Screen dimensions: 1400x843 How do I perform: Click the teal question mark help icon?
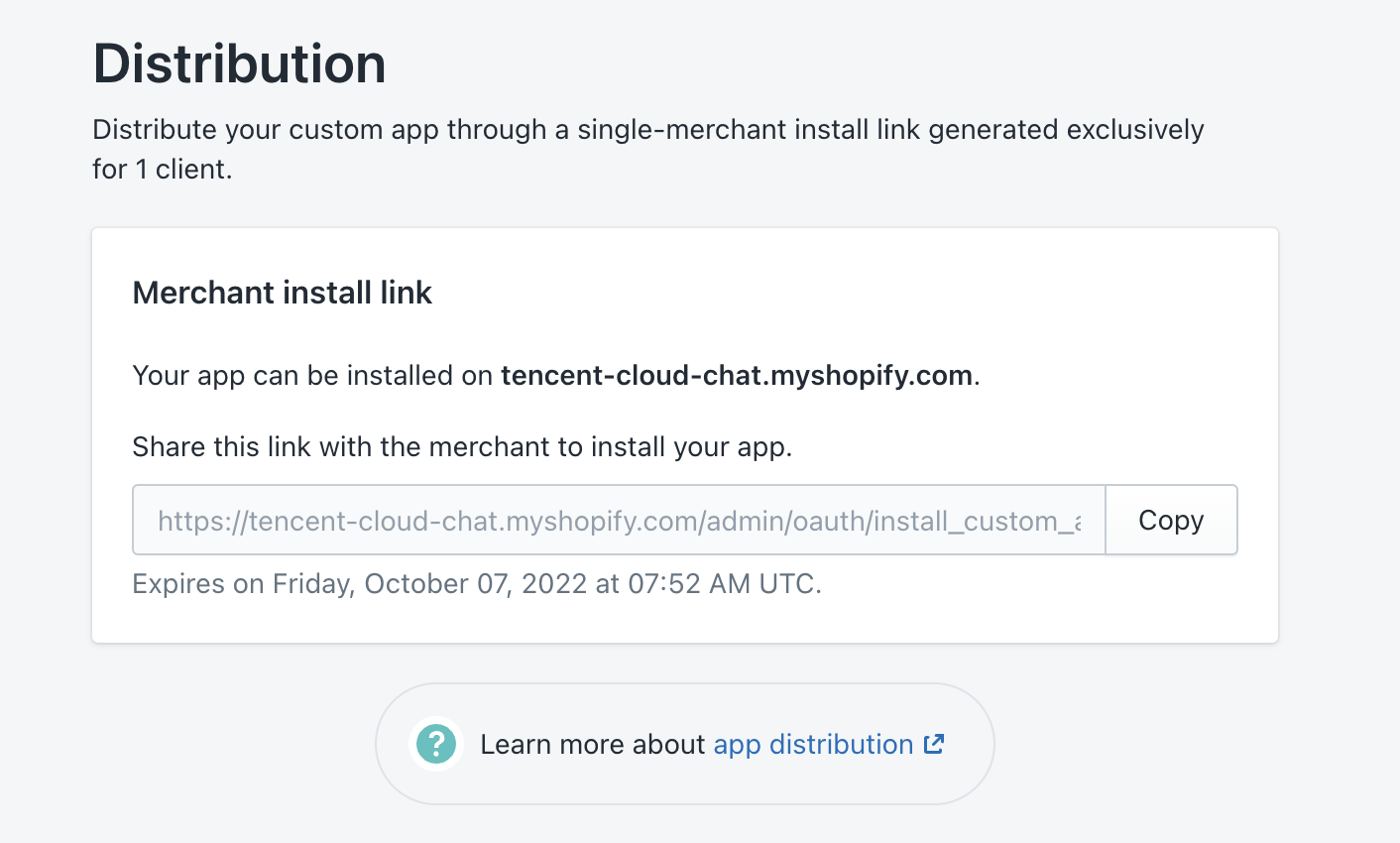436,744
